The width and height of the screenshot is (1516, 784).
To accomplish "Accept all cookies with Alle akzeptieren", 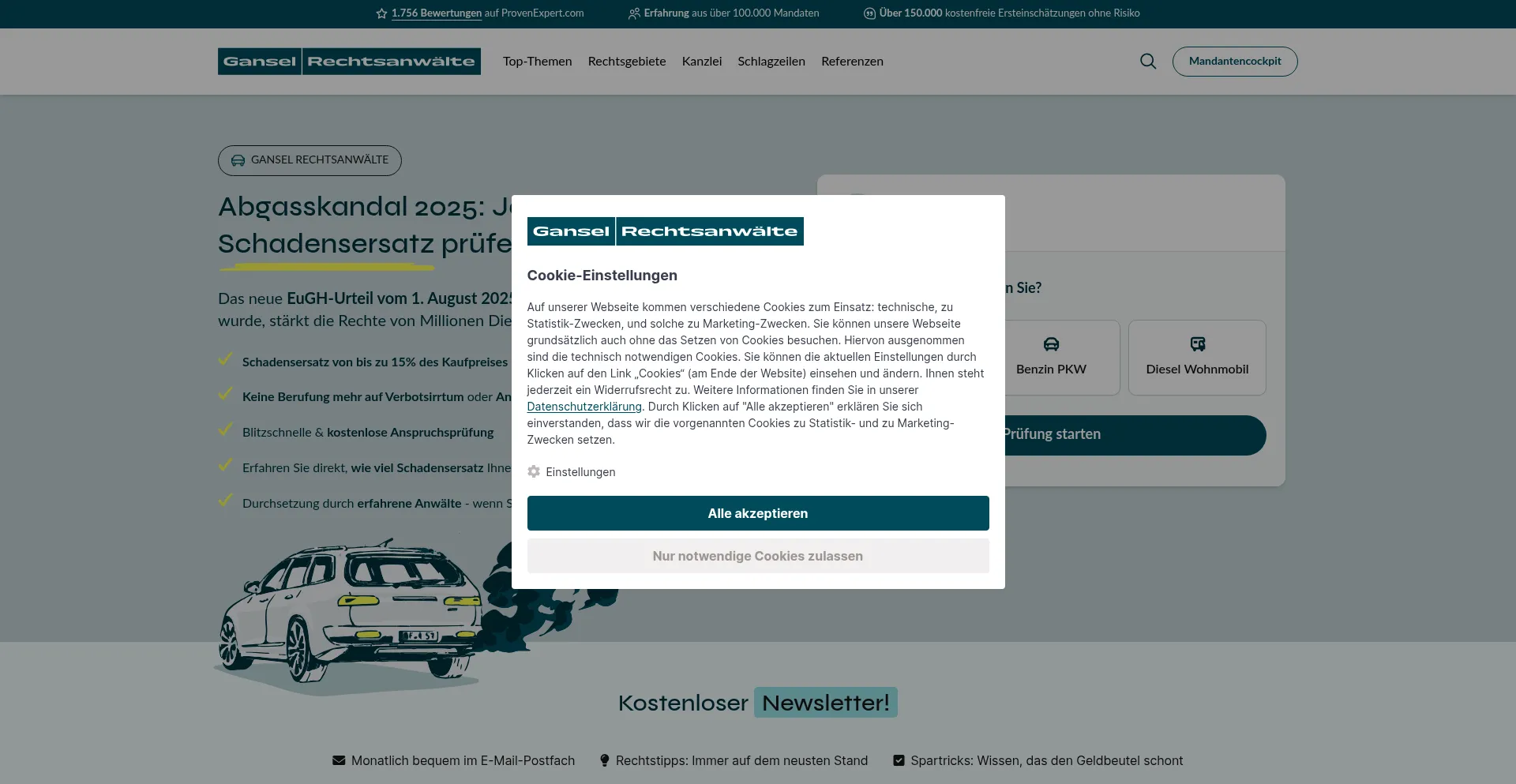I will 757,513.
